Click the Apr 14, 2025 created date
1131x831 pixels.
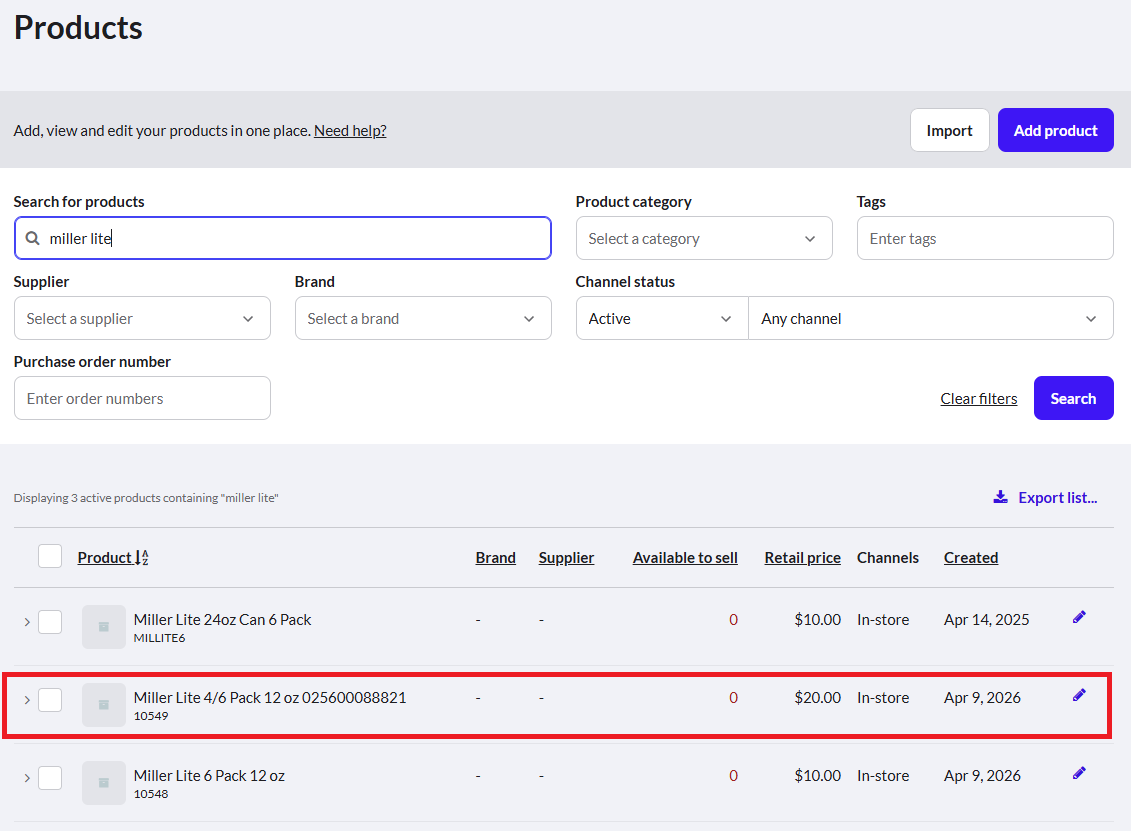pos(986,620)
